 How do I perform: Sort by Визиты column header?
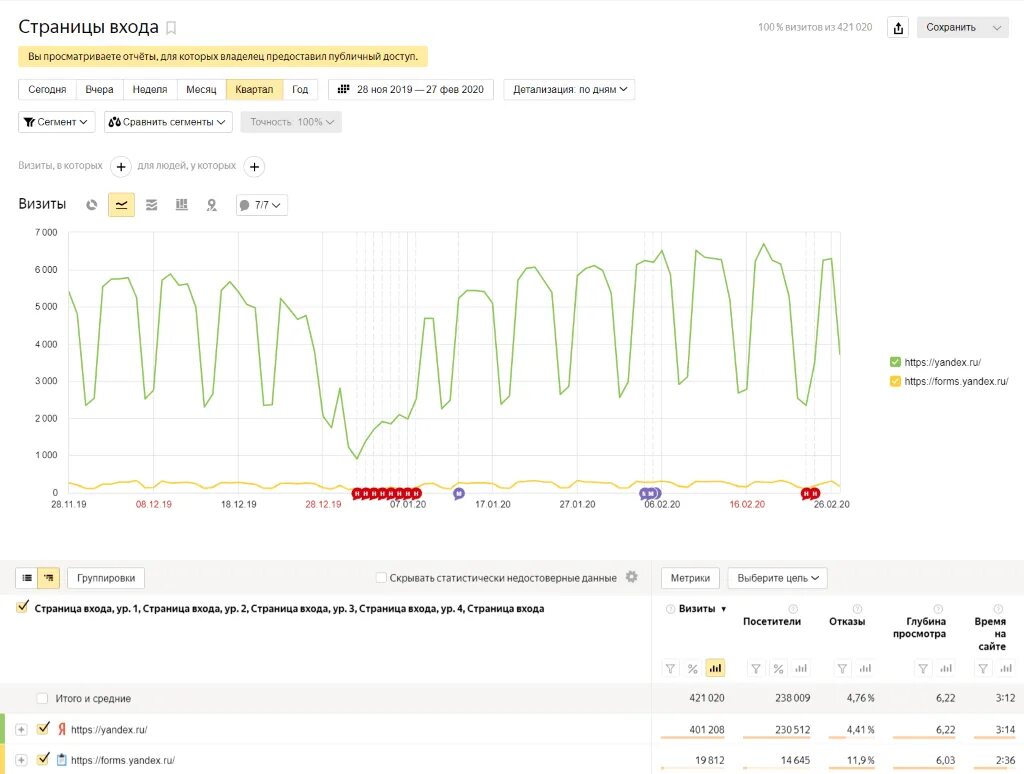pyautogui.click(x=702, y=609)
